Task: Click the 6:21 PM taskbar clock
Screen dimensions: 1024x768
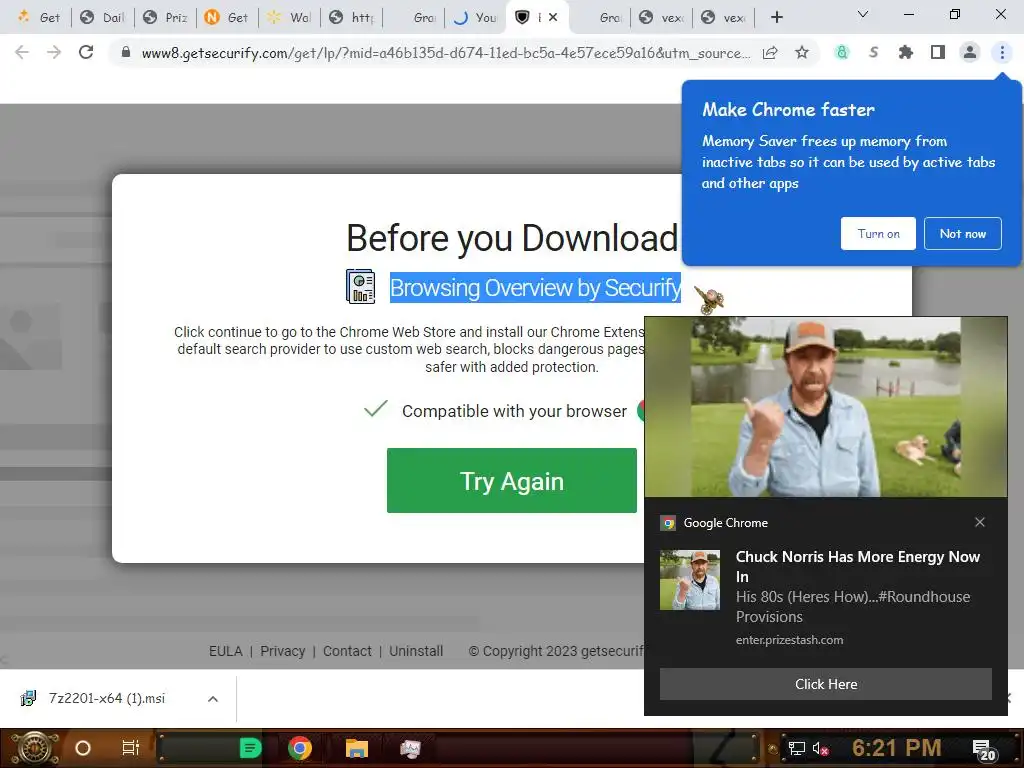Action: (897, 748)
